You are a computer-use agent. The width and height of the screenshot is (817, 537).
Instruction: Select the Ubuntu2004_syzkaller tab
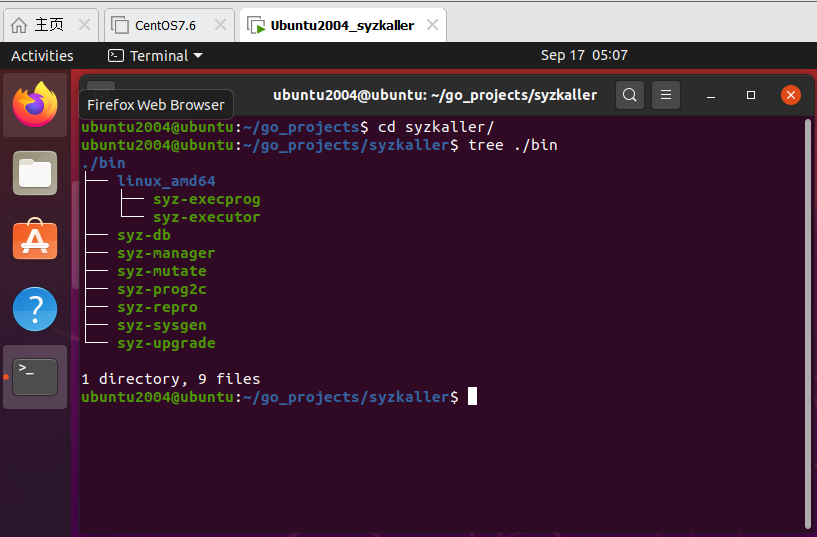tap(330, 24)
